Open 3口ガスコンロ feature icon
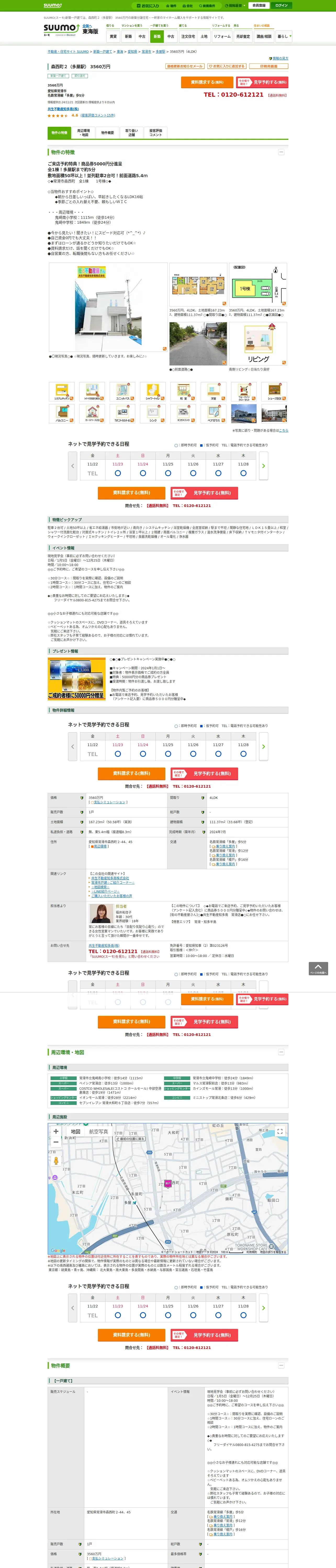The height and width of the screenshot is (1568, 336). [x=183, y=413]
